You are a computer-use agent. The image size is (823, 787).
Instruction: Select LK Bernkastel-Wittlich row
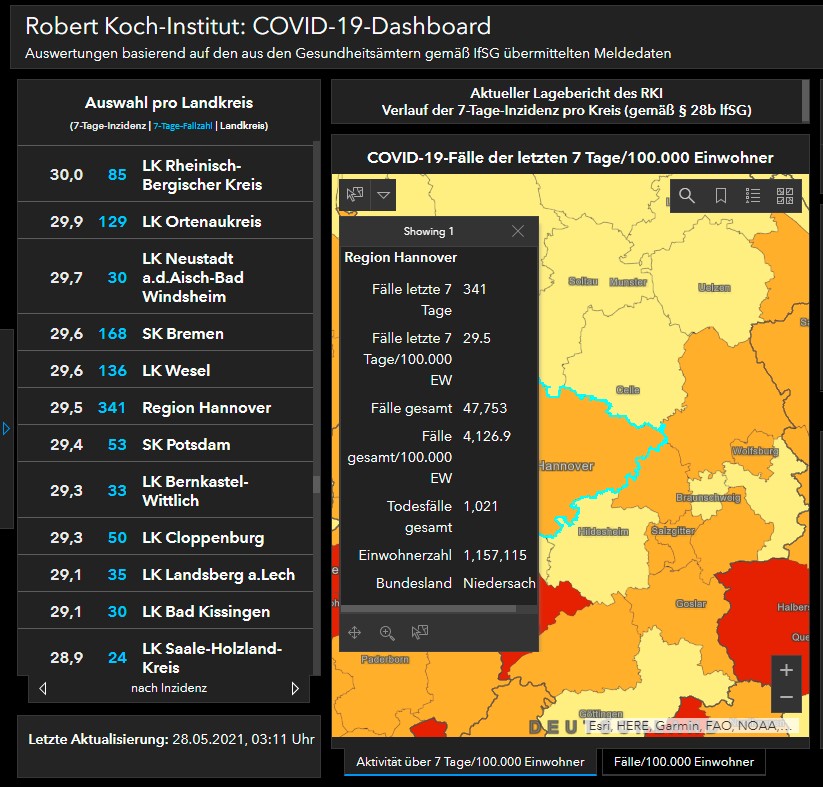coord(165,490)
